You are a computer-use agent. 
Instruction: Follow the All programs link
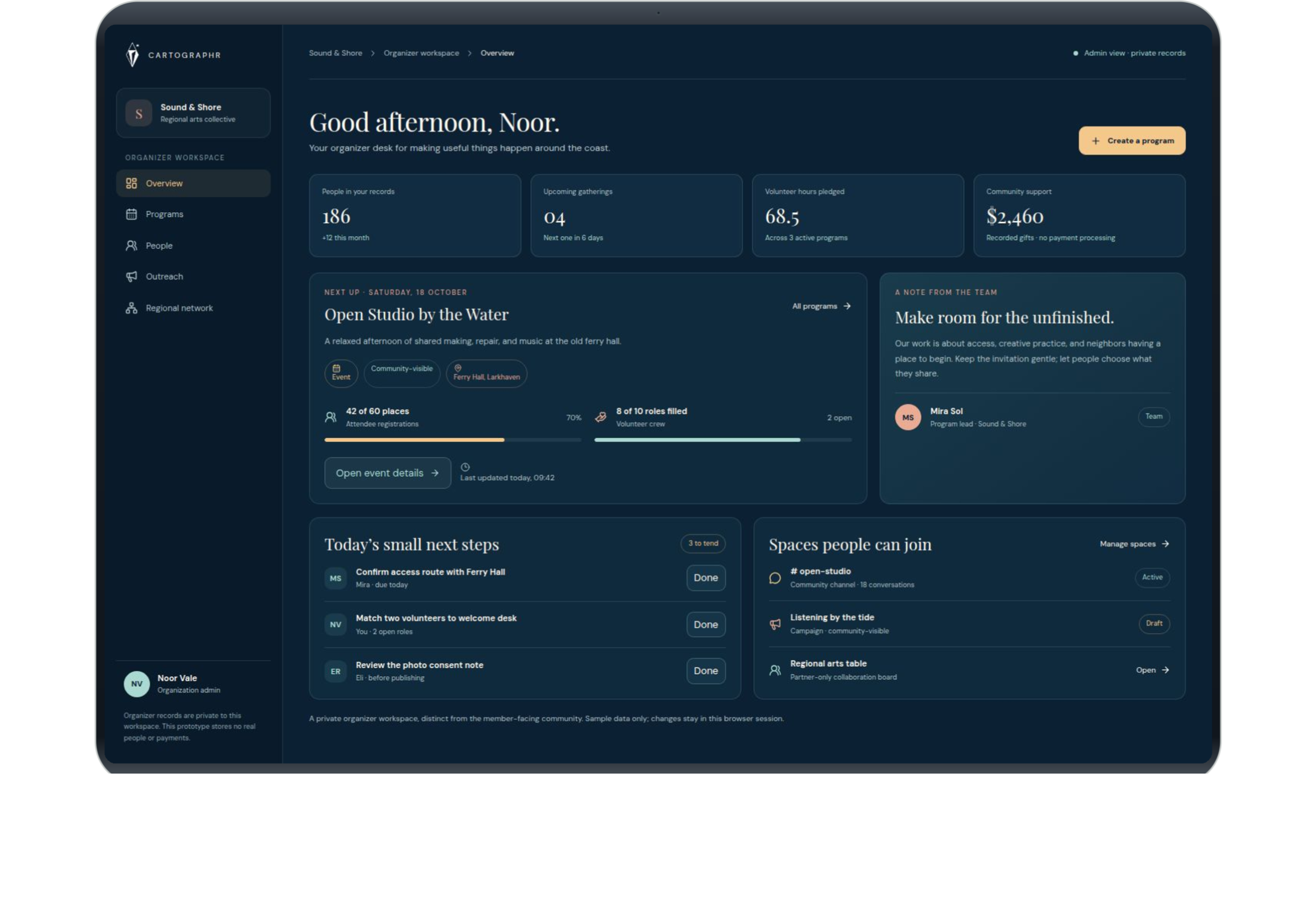(x=821, y=306)
